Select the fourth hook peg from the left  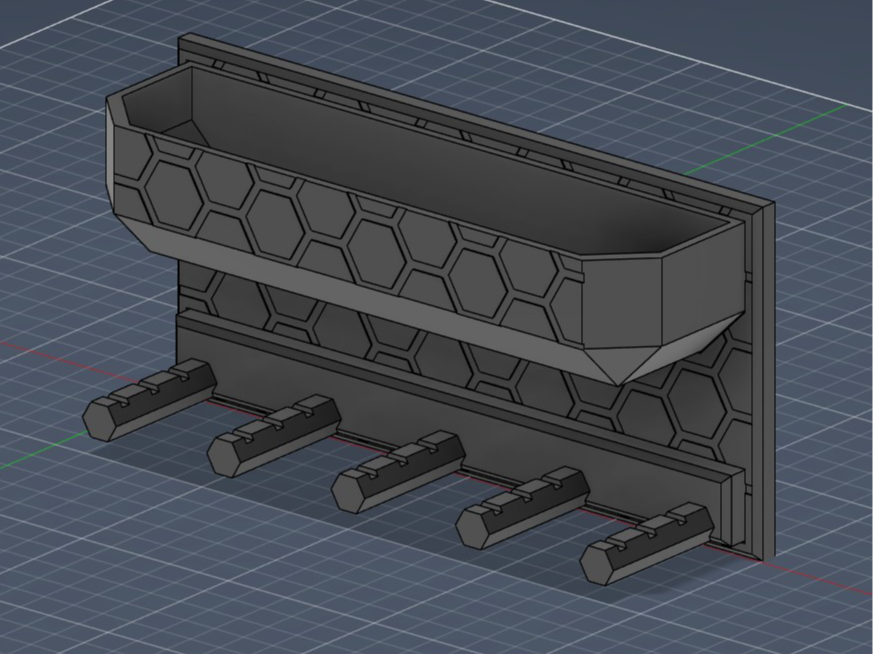522,507
